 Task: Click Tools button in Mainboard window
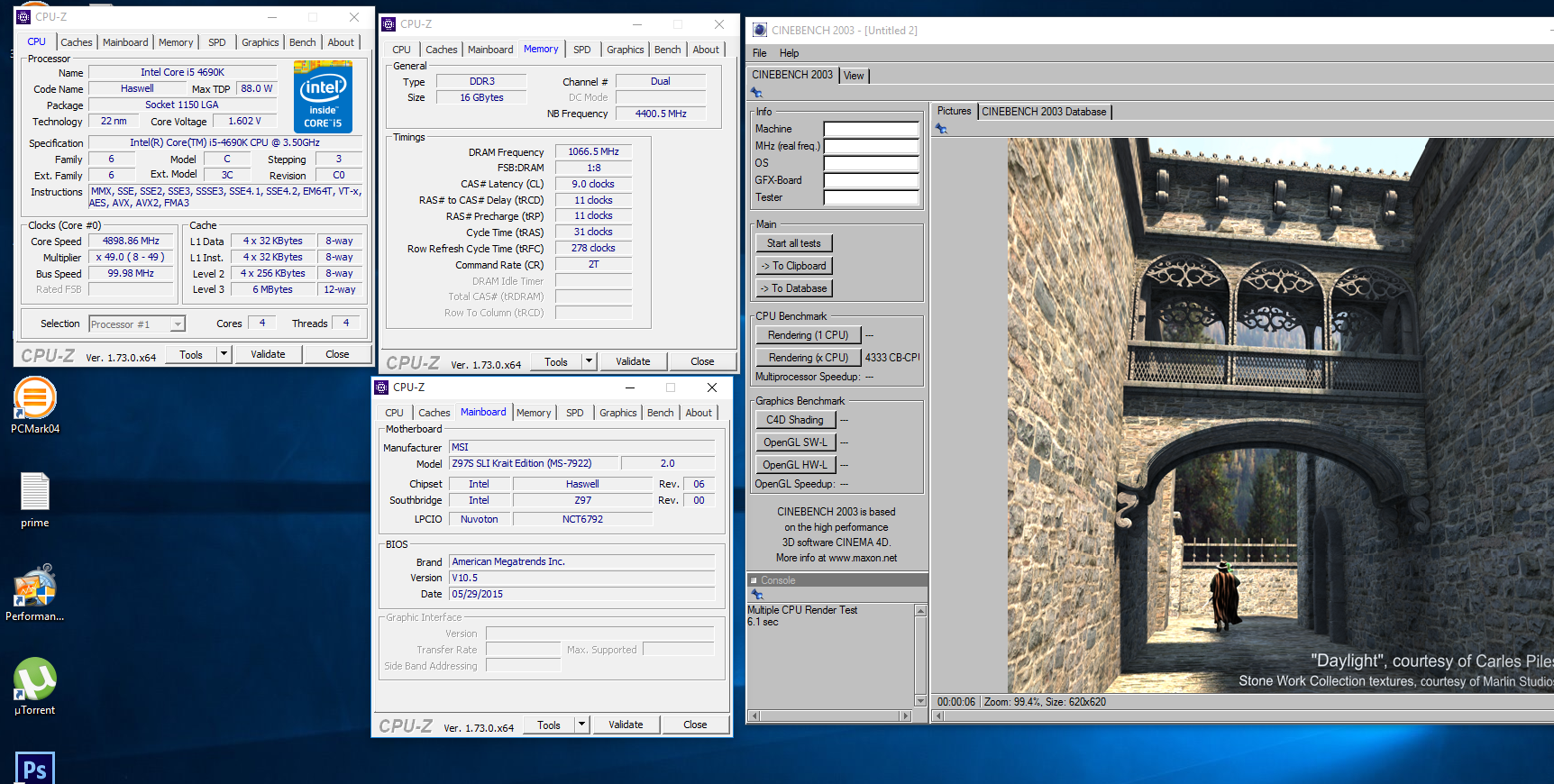549,725
